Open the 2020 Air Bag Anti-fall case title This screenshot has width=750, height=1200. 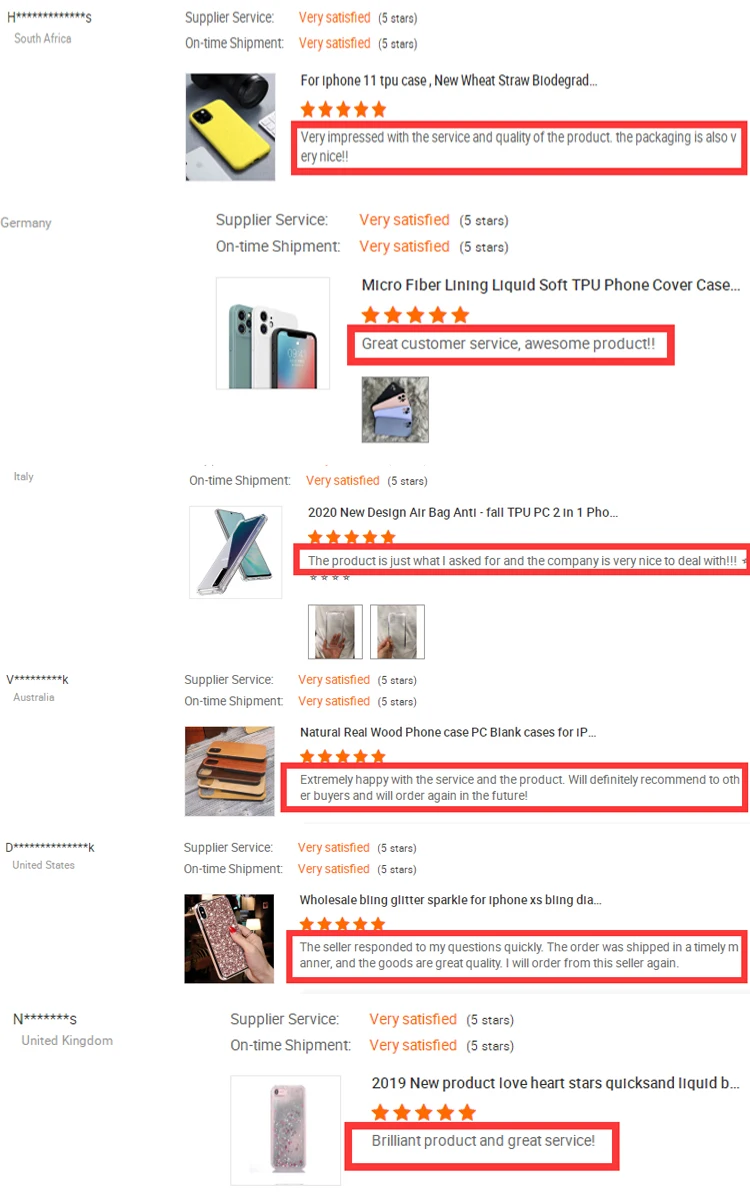463,512
